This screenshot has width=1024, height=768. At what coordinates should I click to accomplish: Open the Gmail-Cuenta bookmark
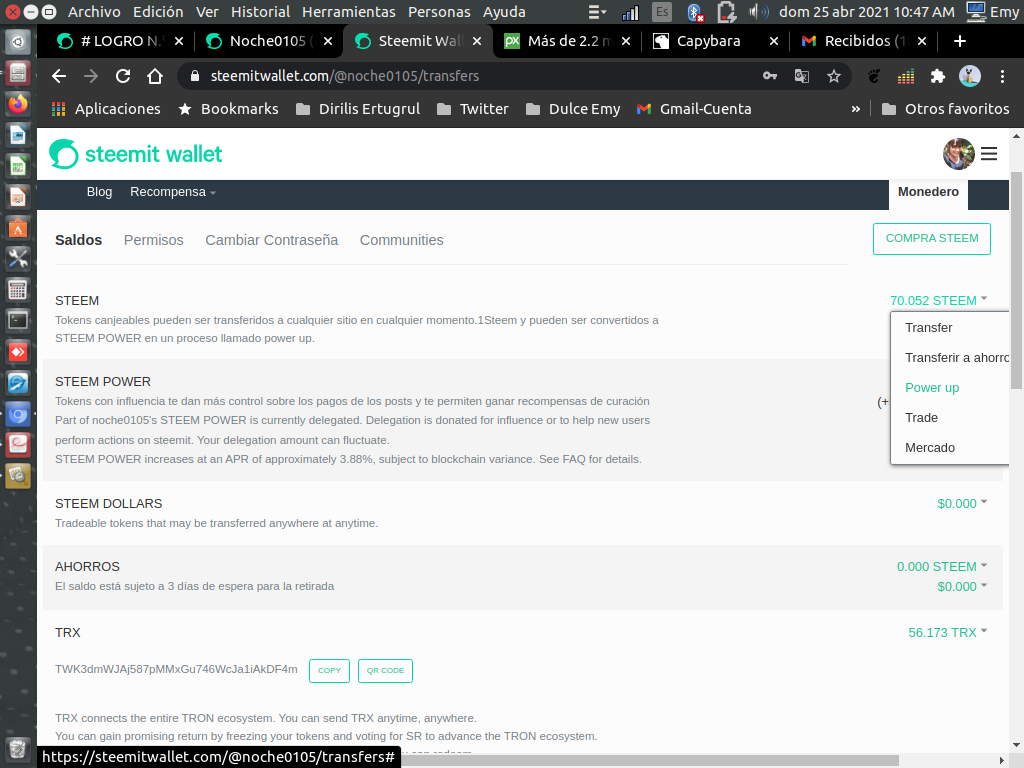click(x=694, y=109)
